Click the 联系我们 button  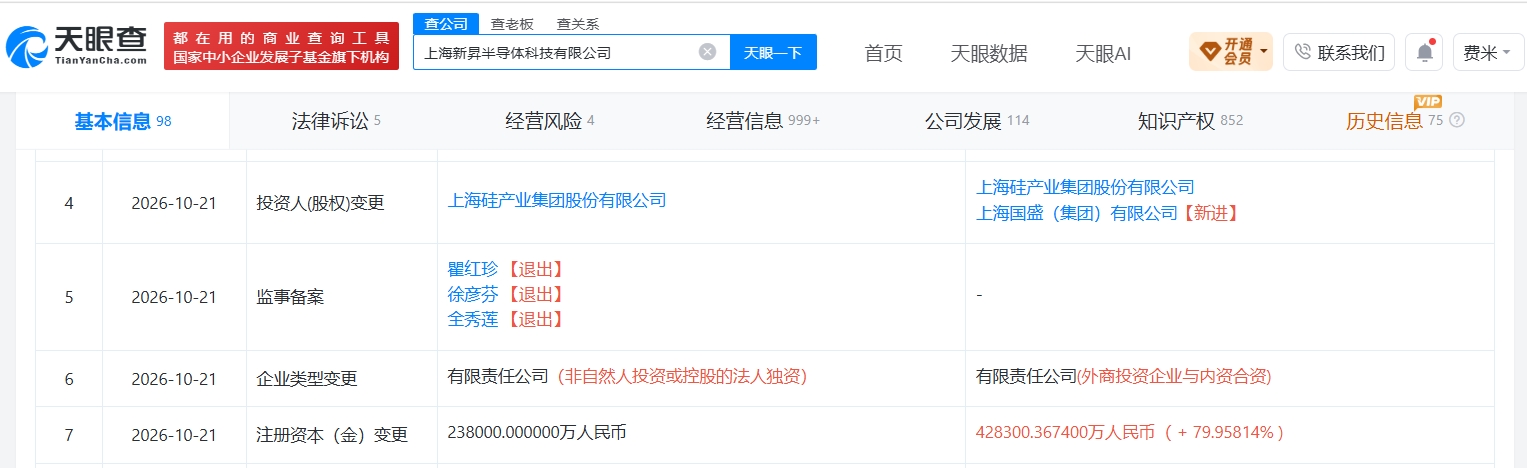(1339, 52)
